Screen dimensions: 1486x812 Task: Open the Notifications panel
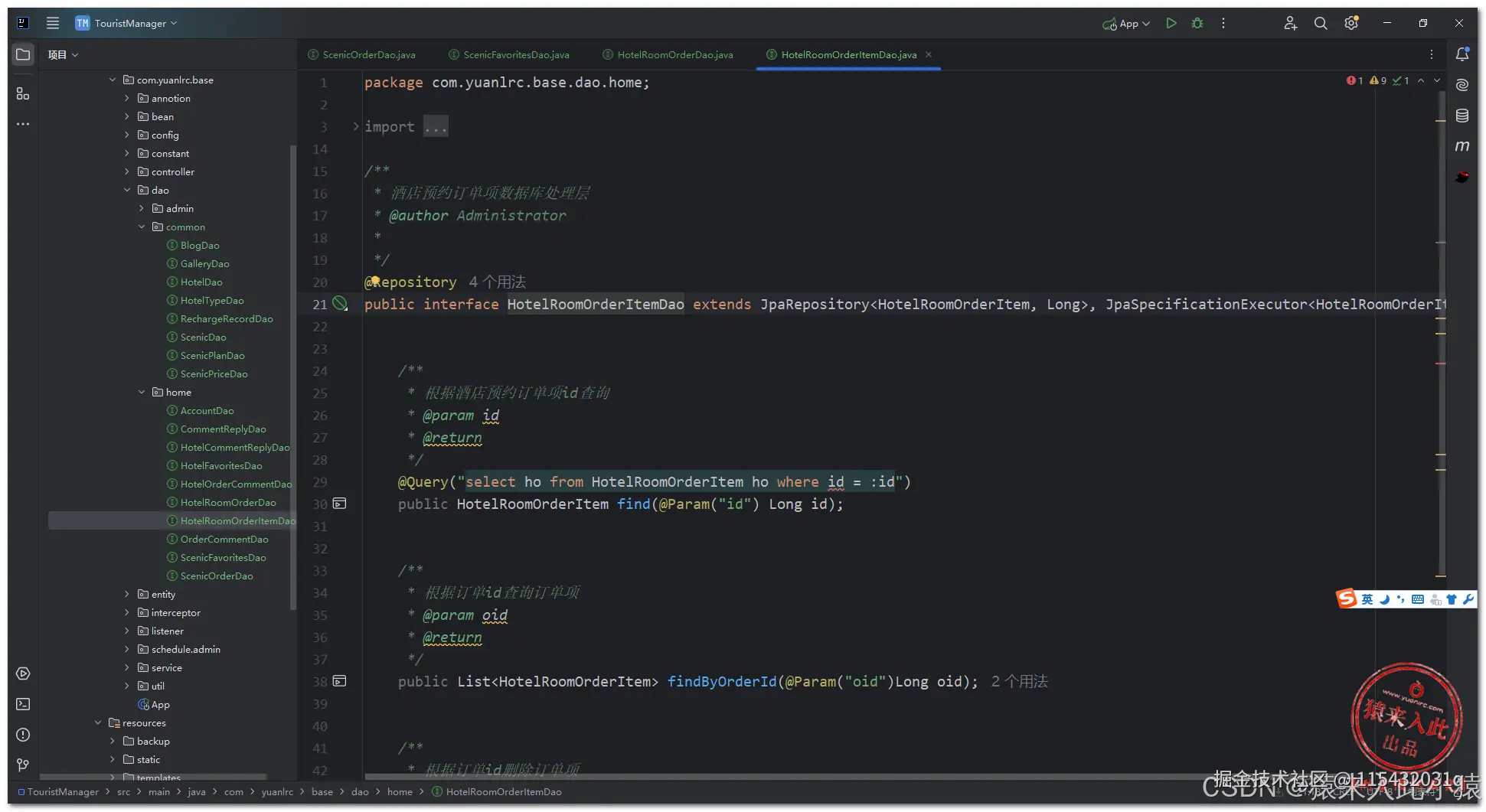[x=1462, y=54]
